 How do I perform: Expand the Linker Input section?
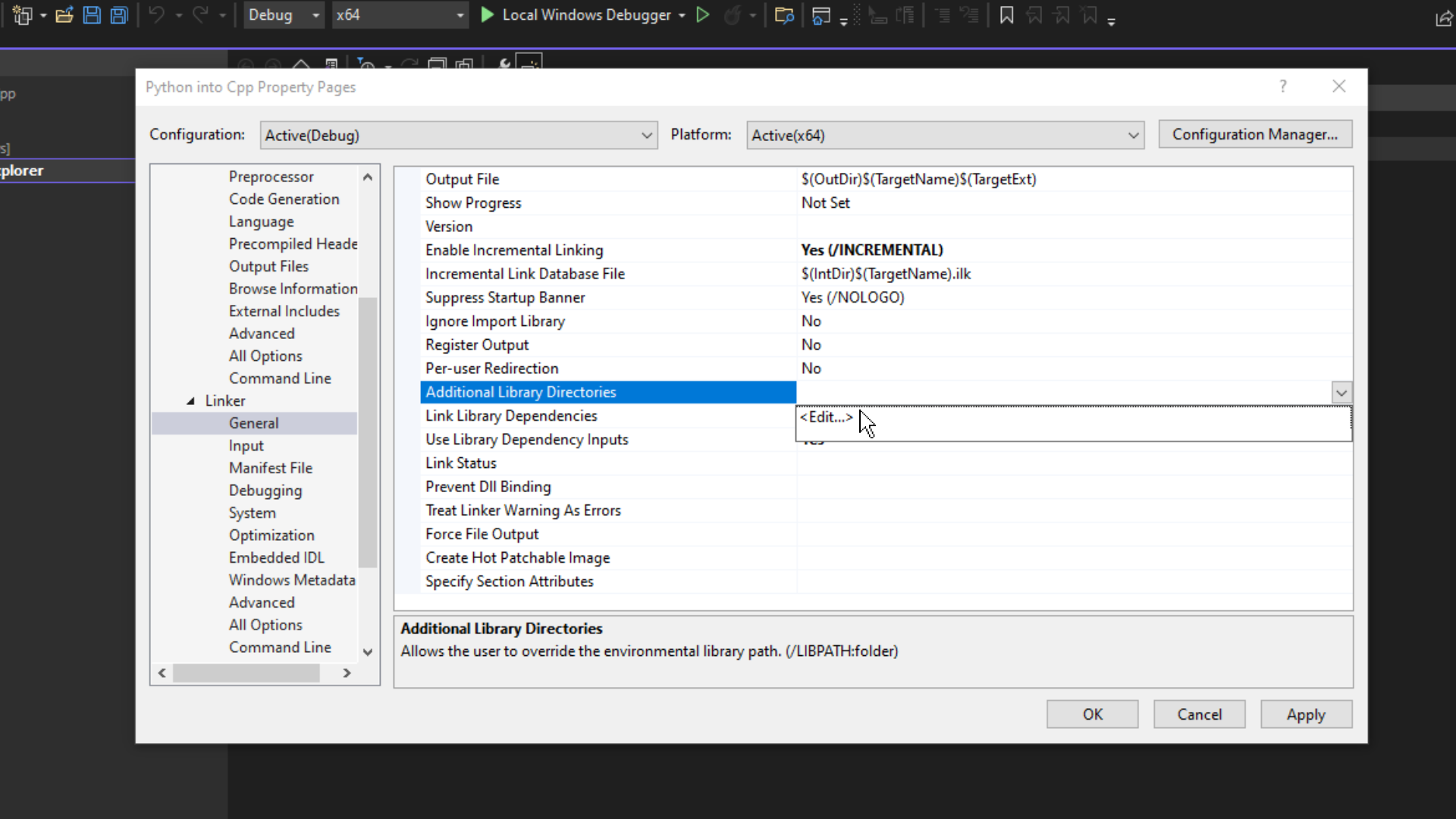coord(246,445)
